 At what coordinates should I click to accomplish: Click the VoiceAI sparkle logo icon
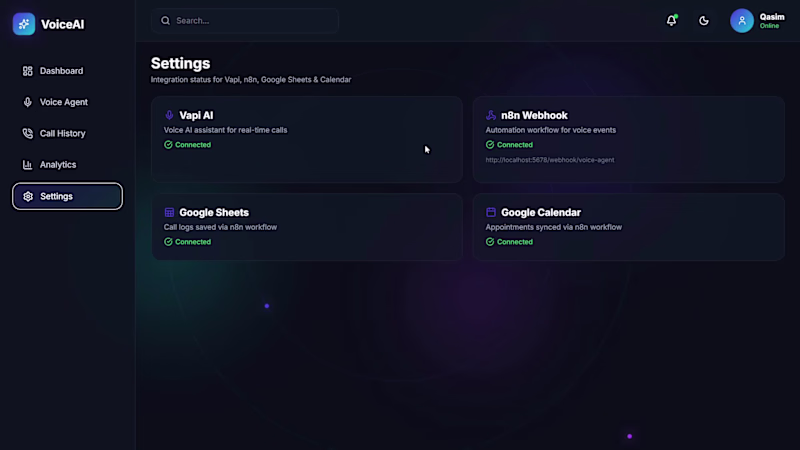click(24, 24)
